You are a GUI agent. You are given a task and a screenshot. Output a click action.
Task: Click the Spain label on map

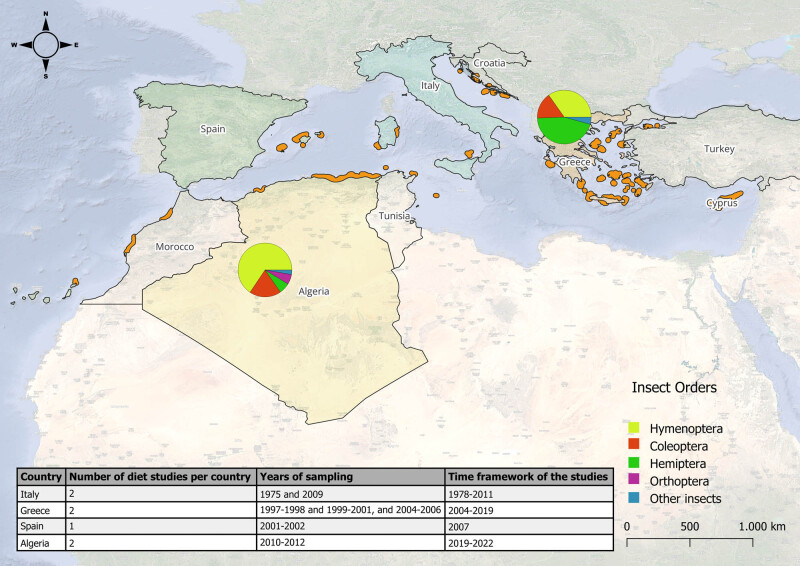click(x=213, y=129)
